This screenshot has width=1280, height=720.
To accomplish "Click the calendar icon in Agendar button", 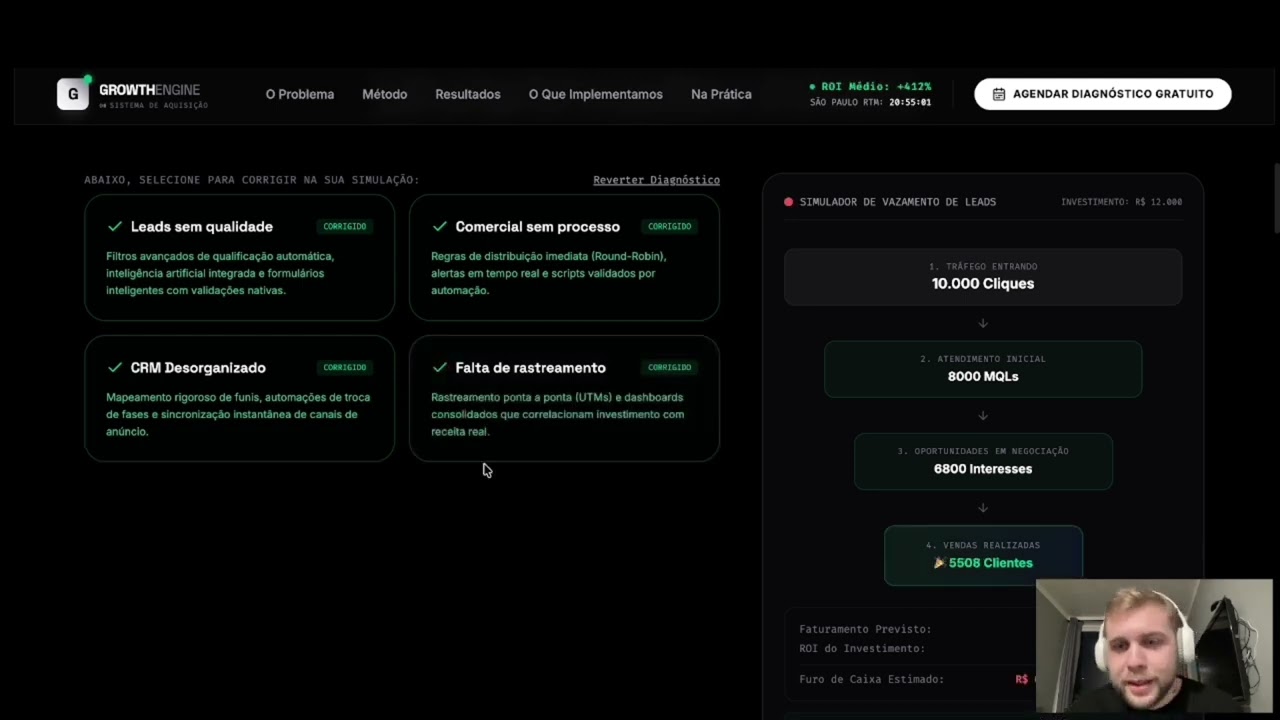I will coord(998,94).
